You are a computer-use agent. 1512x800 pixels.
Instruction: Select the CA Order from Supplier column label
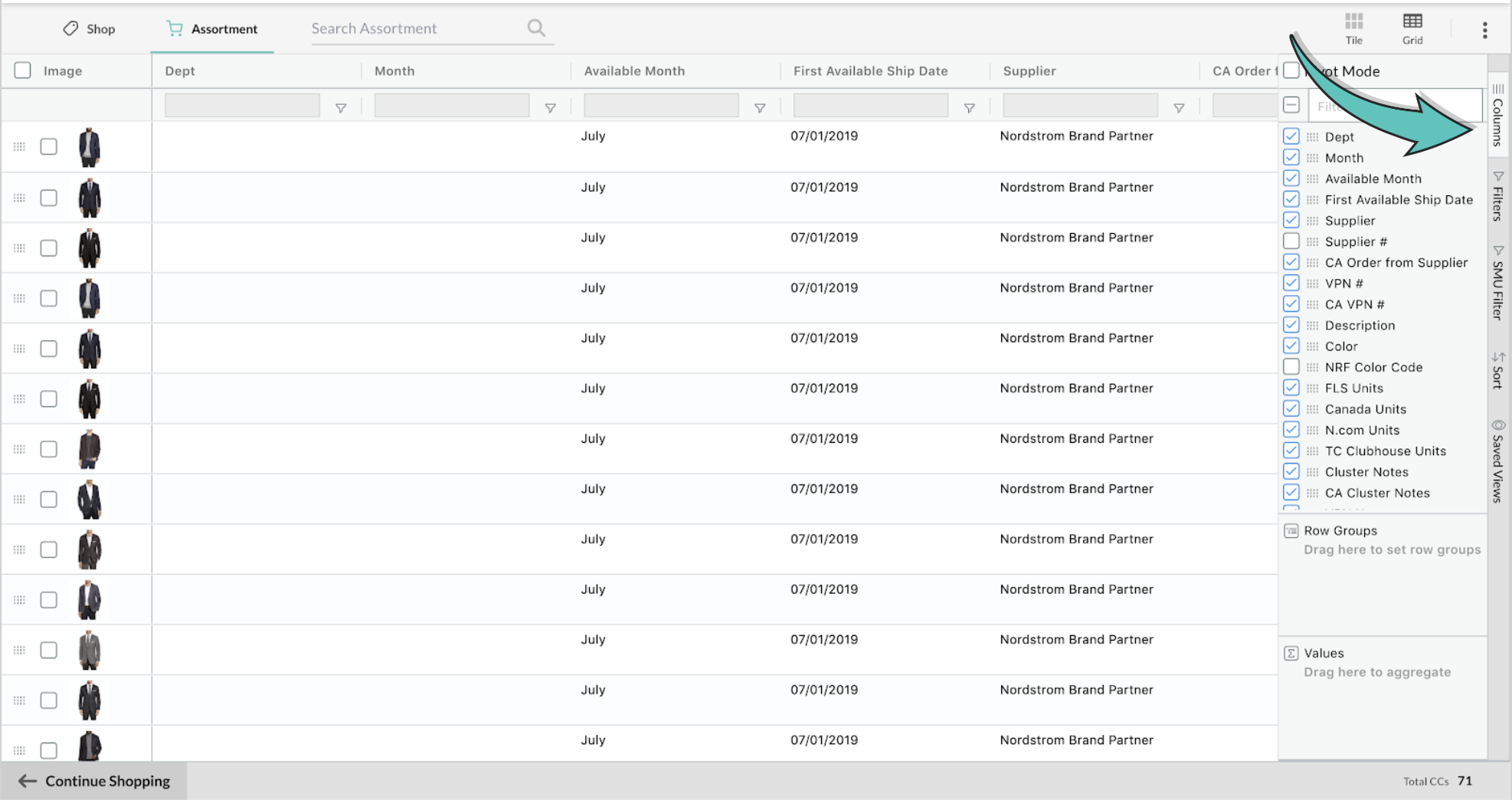[1396, 262]
